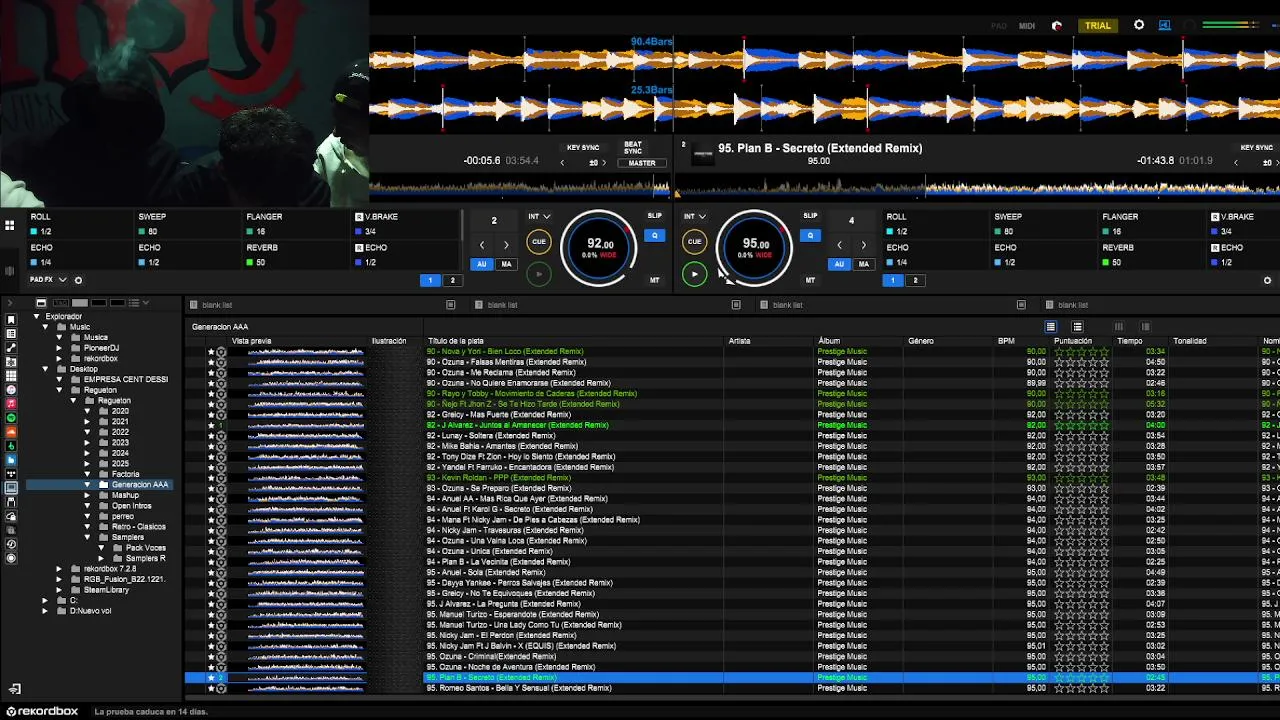This screenshot has height=720, width=1280.
Task: Double the loop size on left deck
Action: click(506, 245)
